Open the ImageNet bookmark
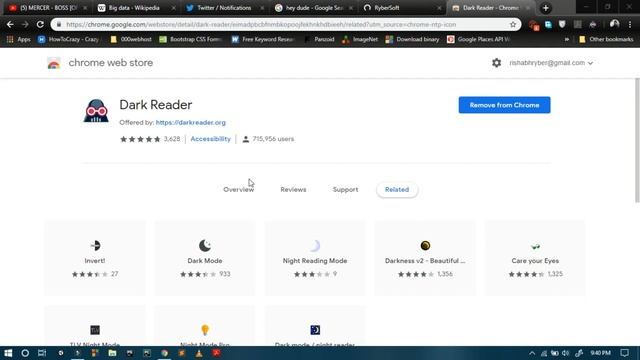Viewport: 640px width, 360px height. click(360, 40)
